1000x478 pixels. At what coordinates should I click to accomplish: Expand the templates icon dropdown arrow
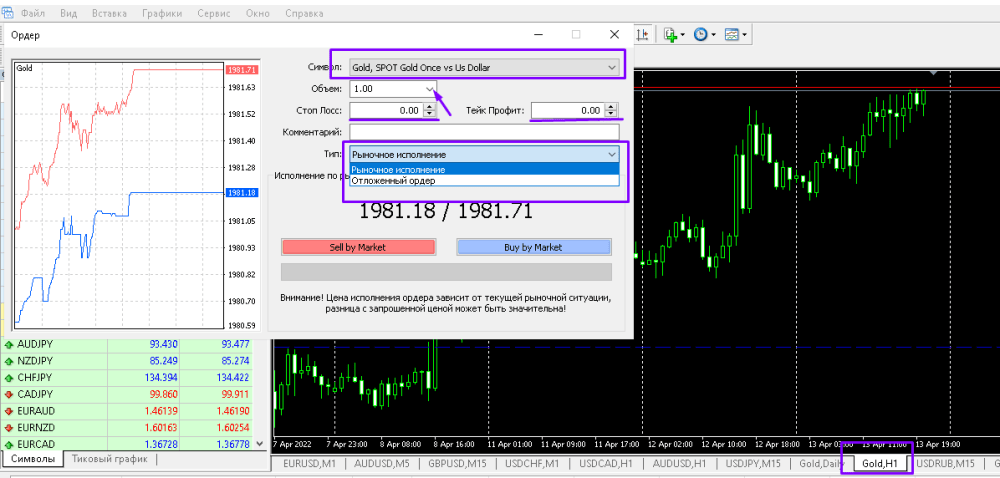[x=744, y=35]
